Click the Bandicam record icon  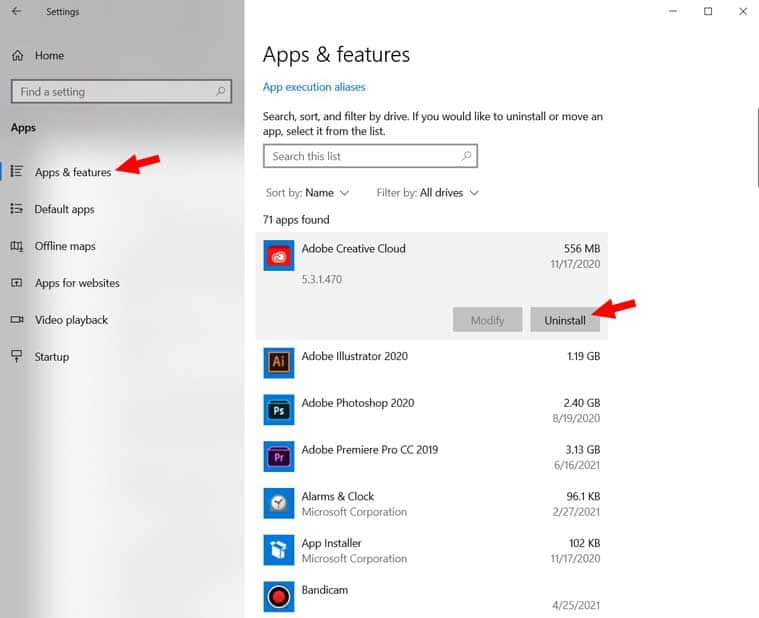(x=279, y=597)
